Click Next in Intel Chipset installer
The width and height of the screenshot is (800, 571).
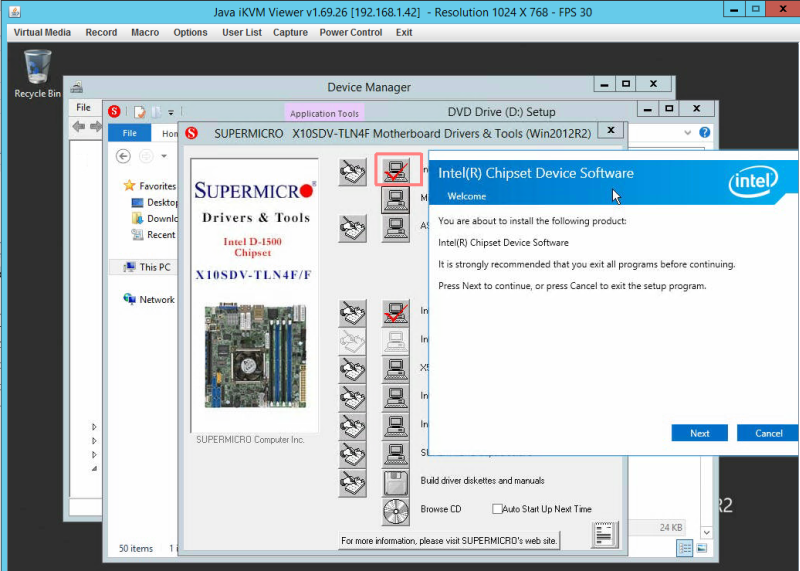tap(699, 433)
